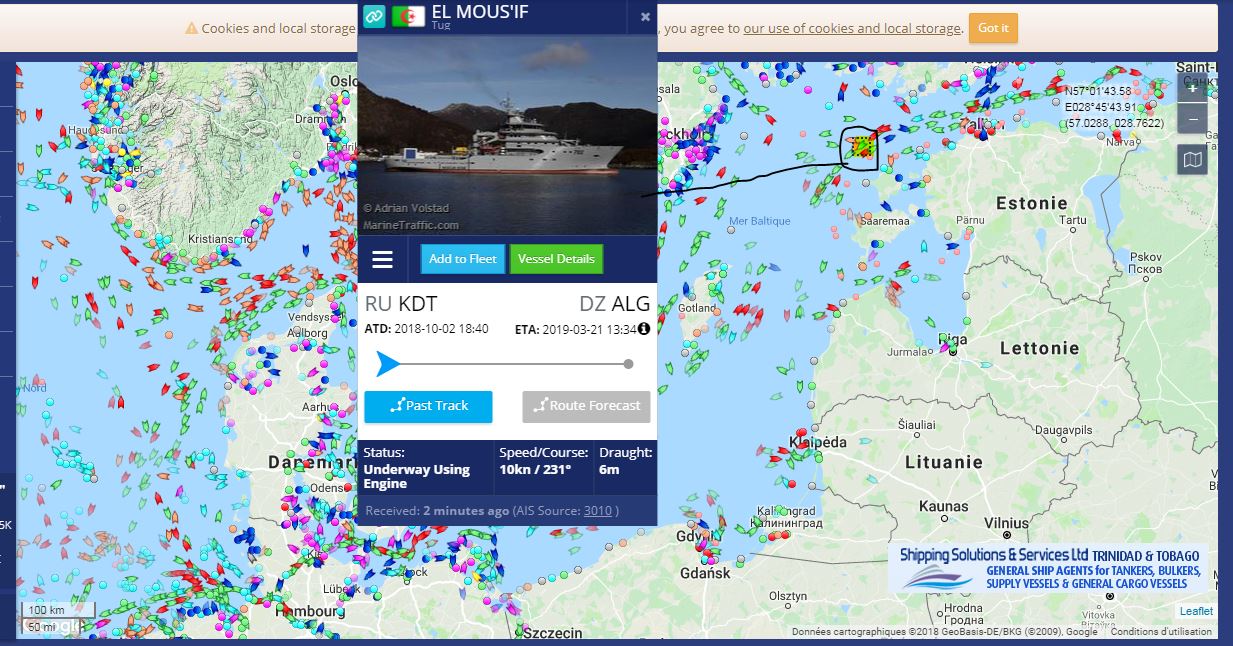This screenshot has height=646, width=1233.
Task: Open the Shipping Solutions & Services ad banner
Action: [x=1048, y=568]
